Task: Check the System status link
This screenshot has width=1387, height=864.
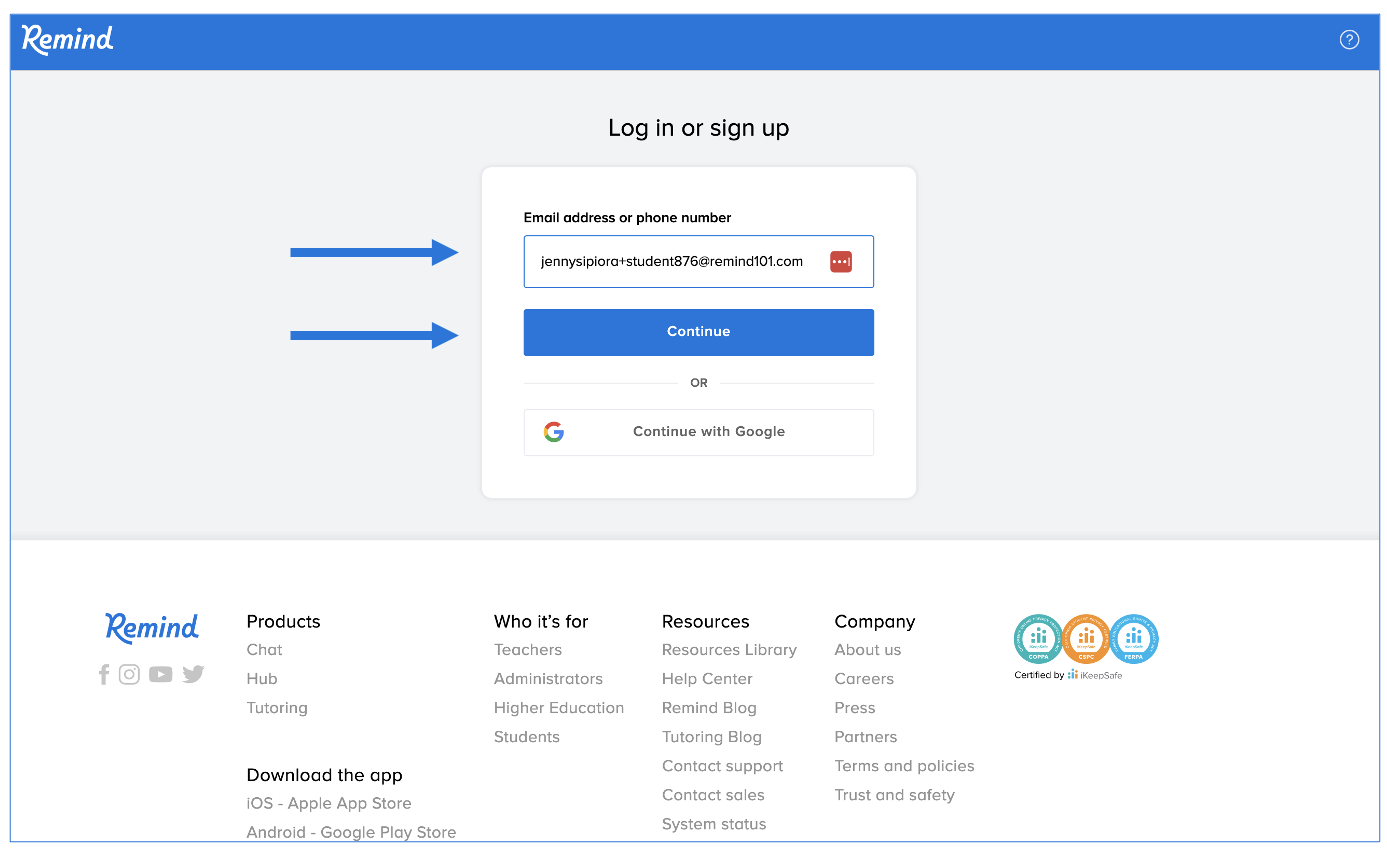Action: tap(713, 824)
